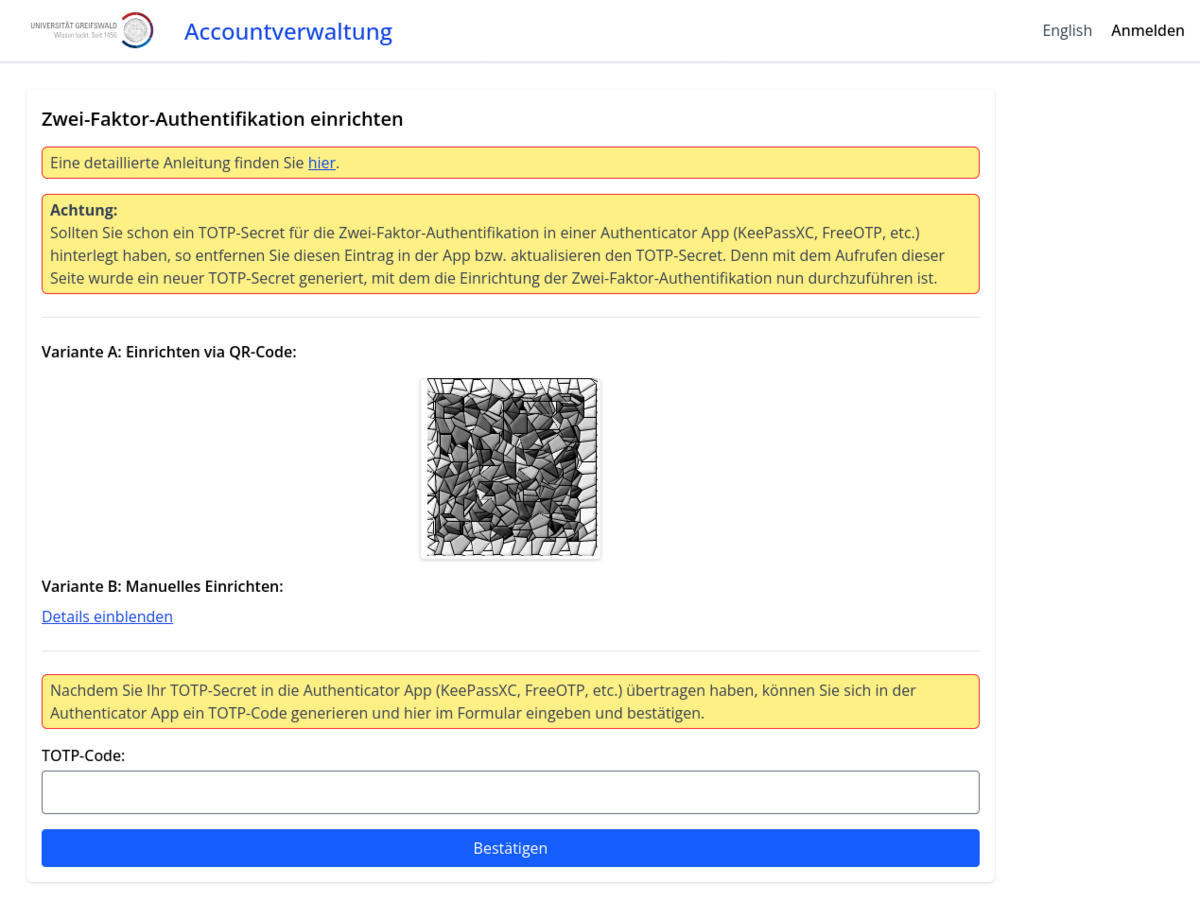The width and height of the screenshot is (1200, 902).
Task: Click Anmelden to sign in
Action: pyautogui.click(x=1148, y=30)
